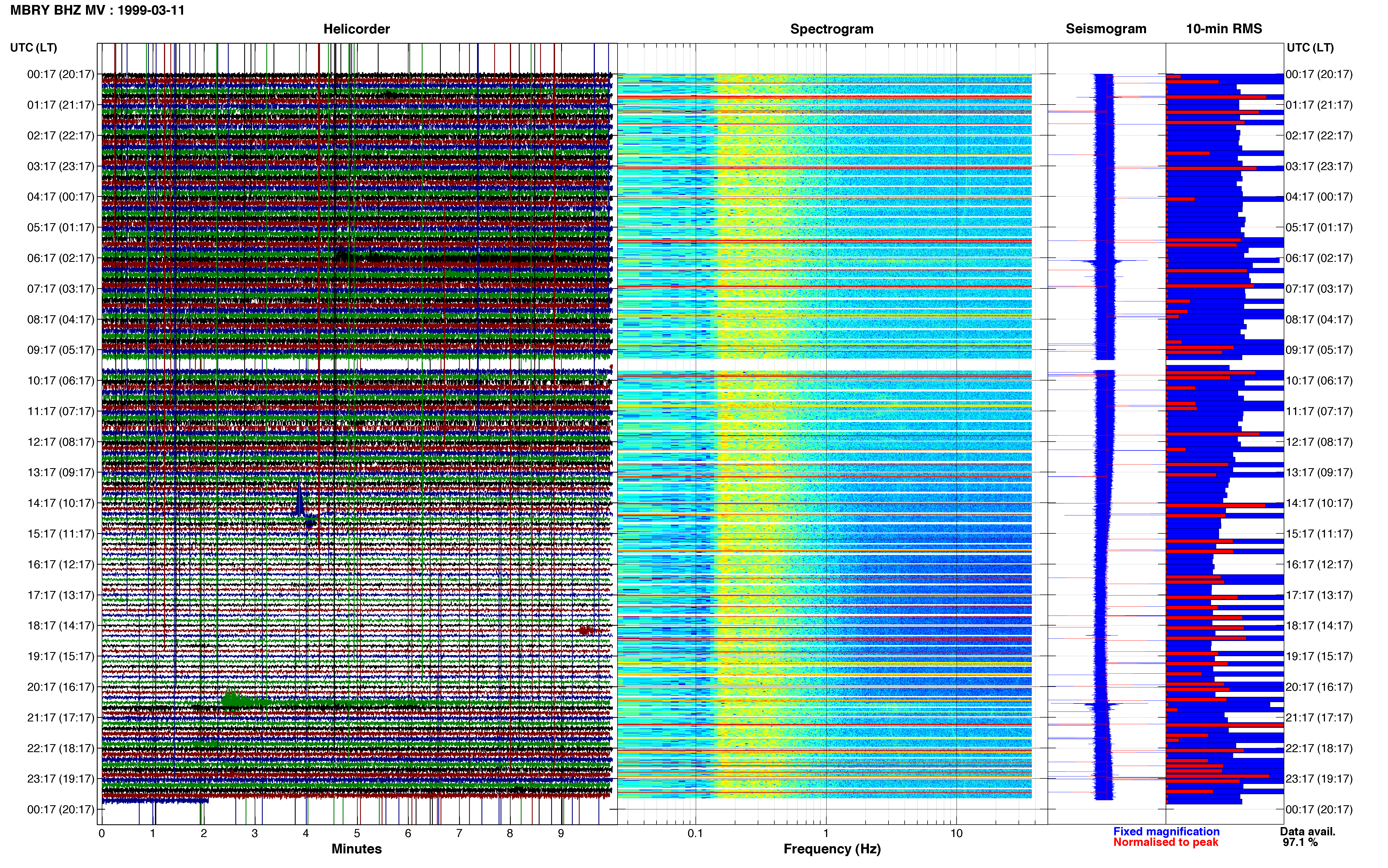Screen dimensions: 1388x868
Task: Click left time label '21:17 (17:17)'
Action: (61, 718)
